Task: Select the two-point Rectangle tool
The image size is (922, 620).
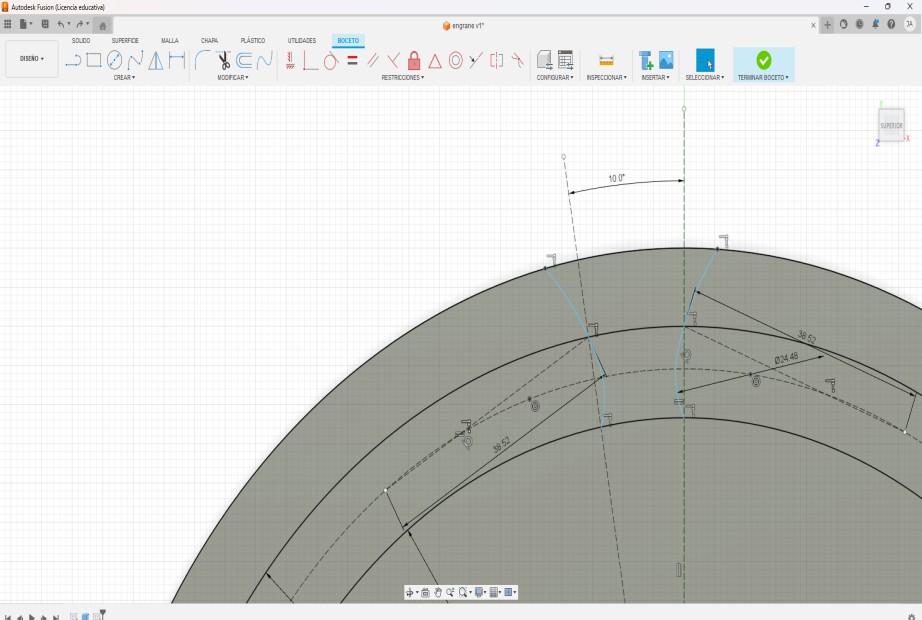Action: coord(93,60)
